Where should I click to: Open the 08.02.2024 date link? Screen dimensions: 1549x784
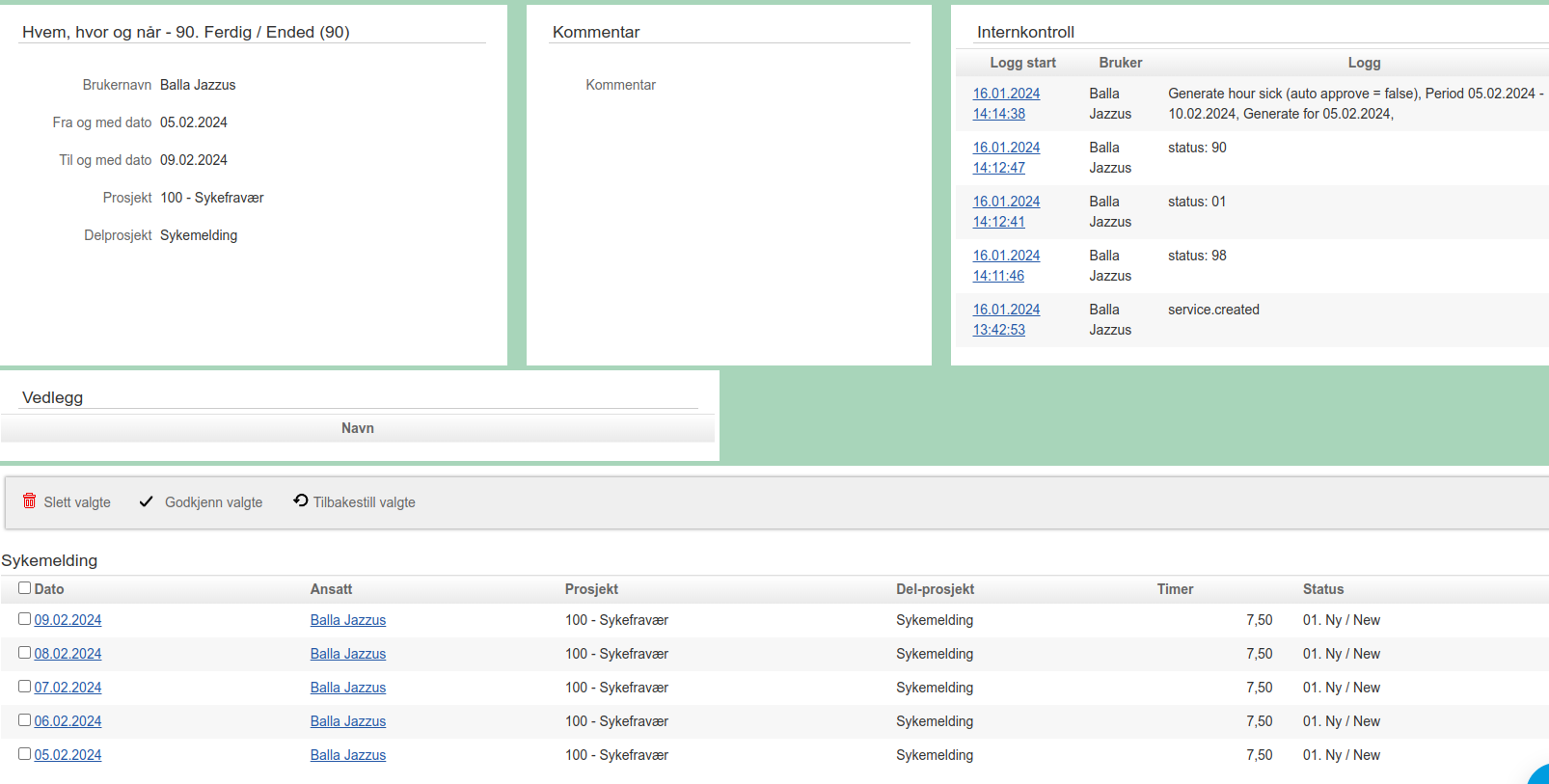click(x=68, y=654)
